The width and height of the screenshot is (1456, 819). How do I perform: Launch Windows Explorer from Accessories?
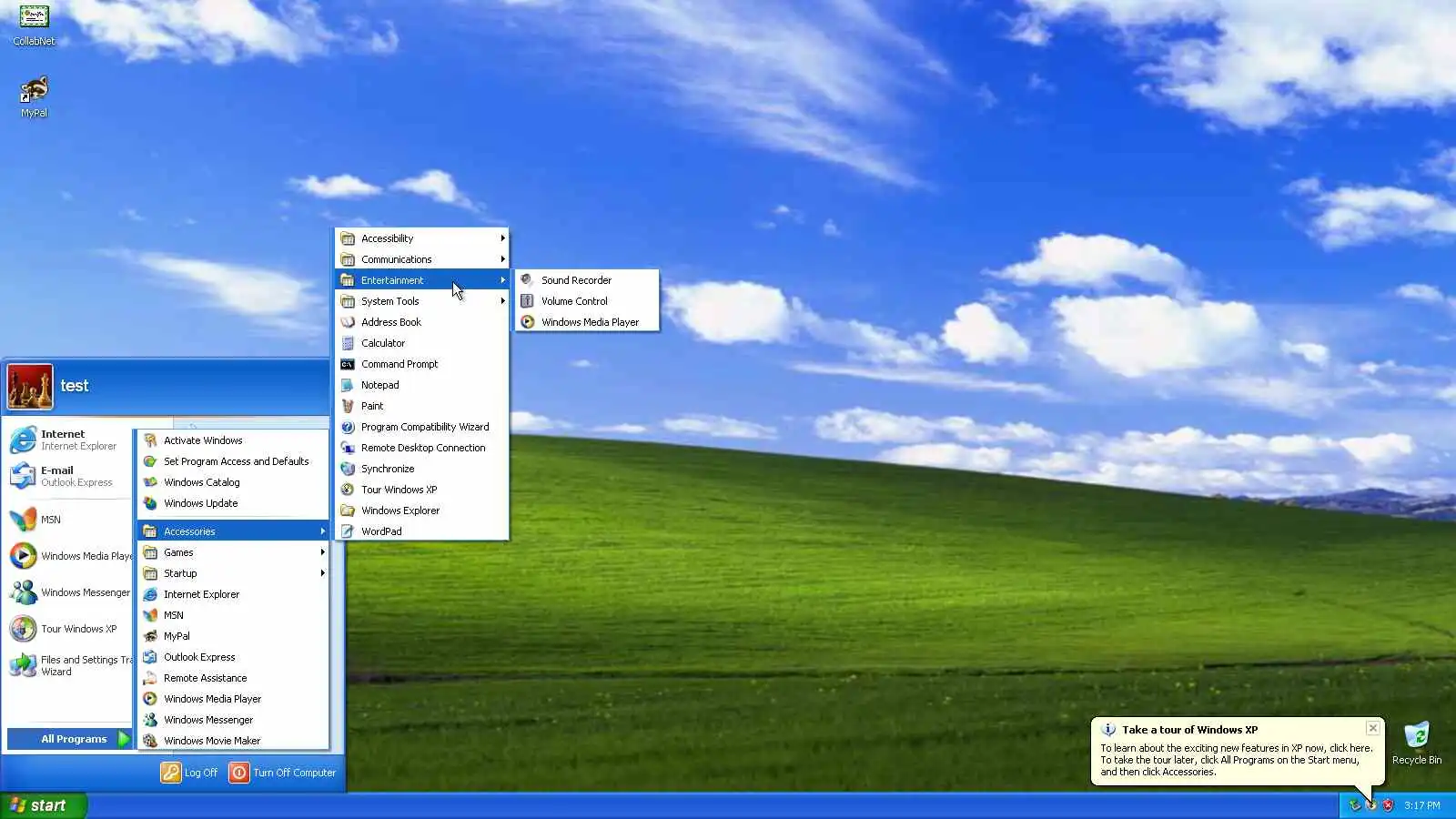point(422,511)
